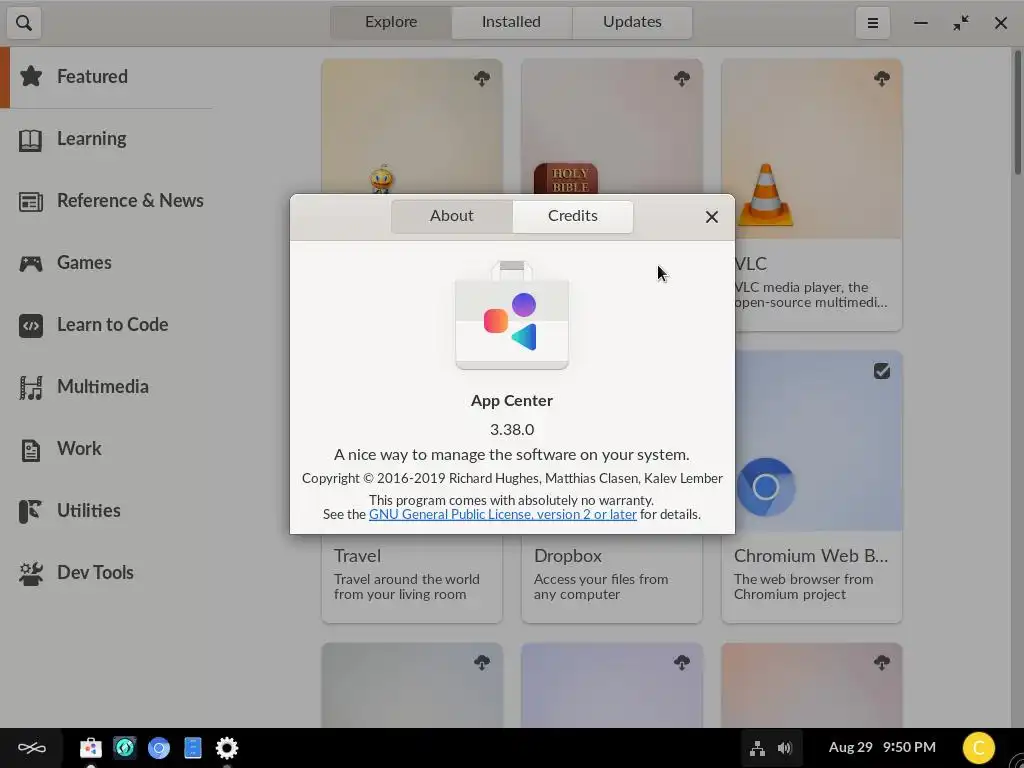Open the settings gear in taskbar

click(227, 748)
